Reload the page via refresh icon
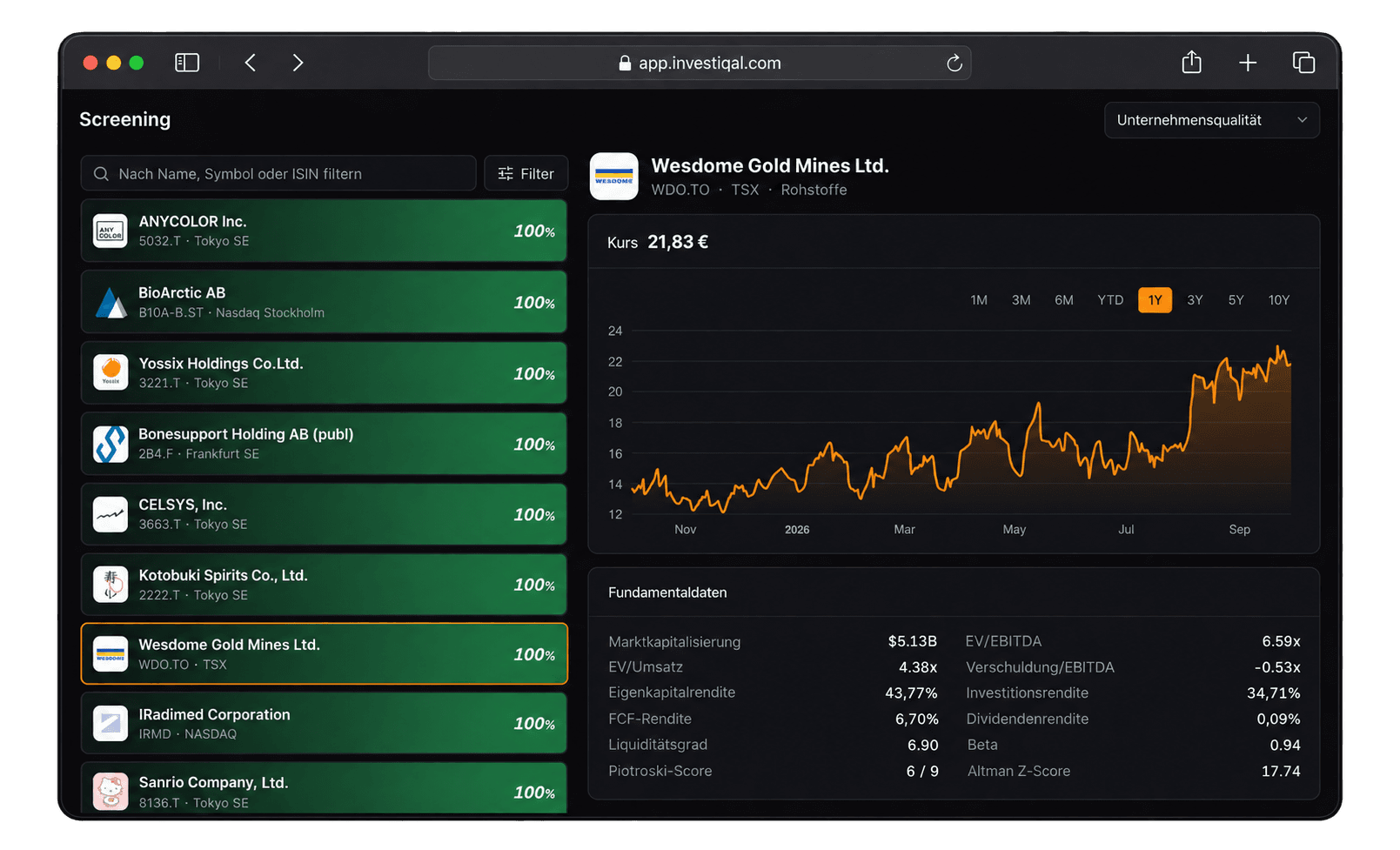The image size is (1400, 850). point(955,63)
